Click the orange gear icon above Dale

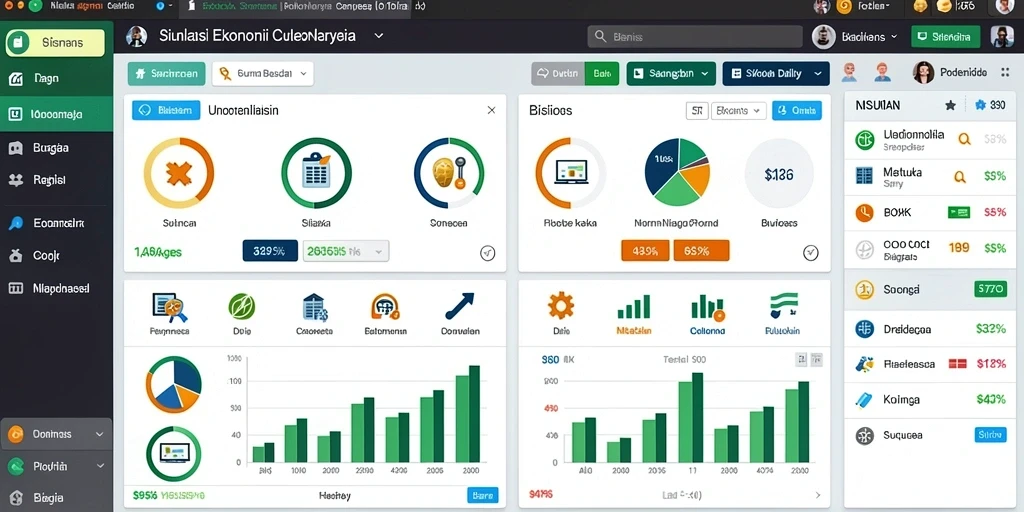560,306
